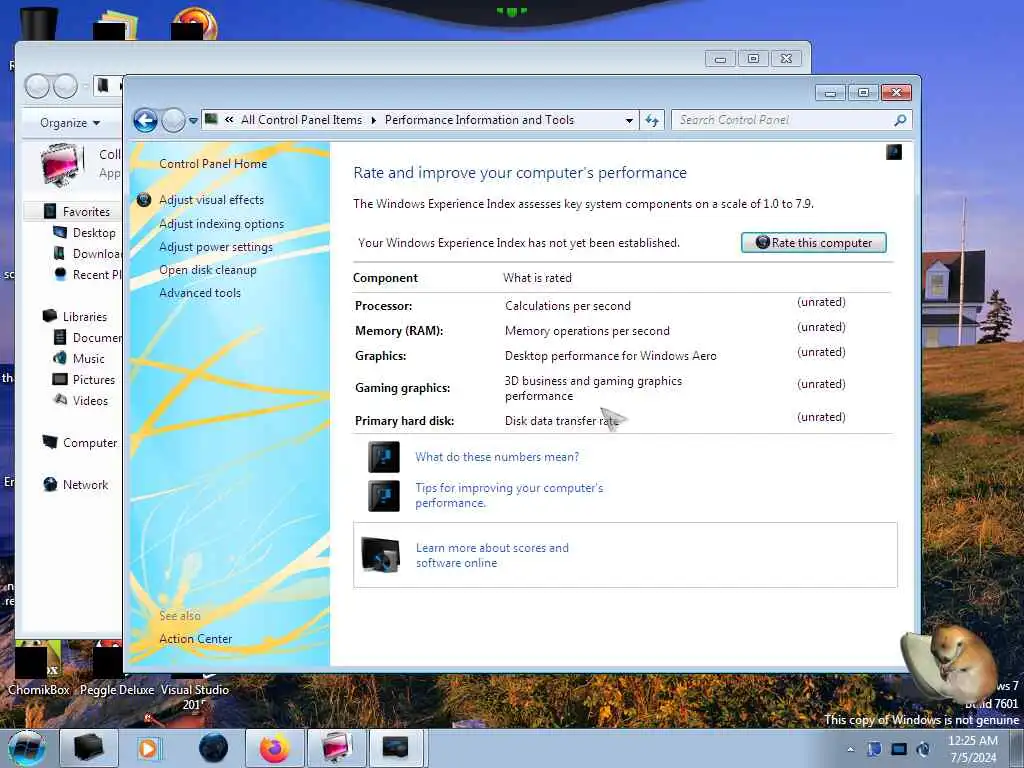Switch to the Control Panel taskbar button
The image size is (1024, 768).
(395, 748)
